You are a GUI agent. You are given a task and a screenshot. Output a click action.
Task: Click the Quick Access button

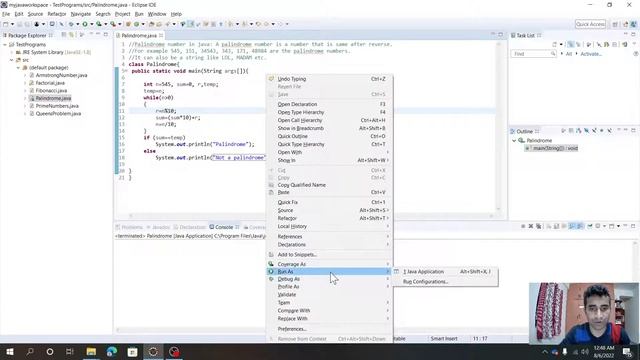click(x=590, y=24)
